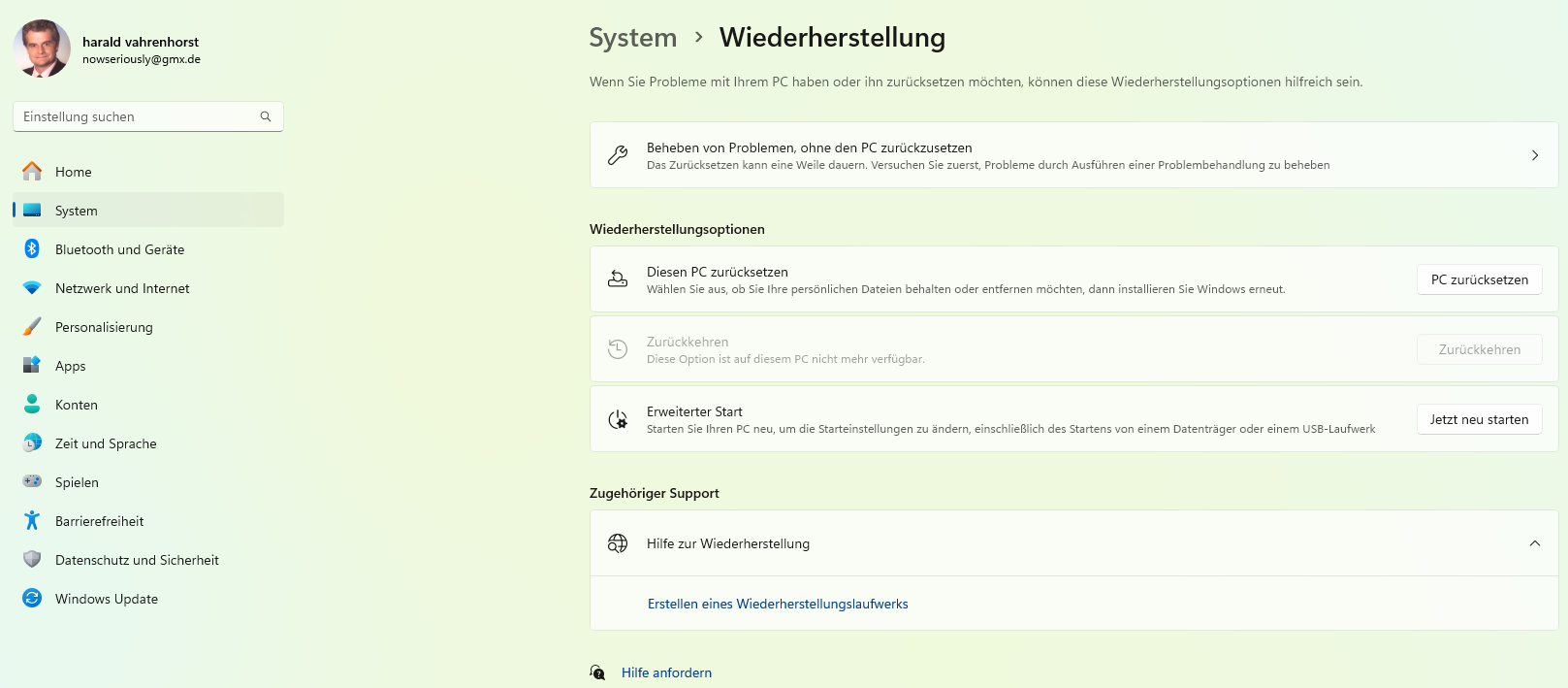Click the user profile picture
Image resolution: width=1568 pixels, height=688 pixels.
tap(42, 49)
